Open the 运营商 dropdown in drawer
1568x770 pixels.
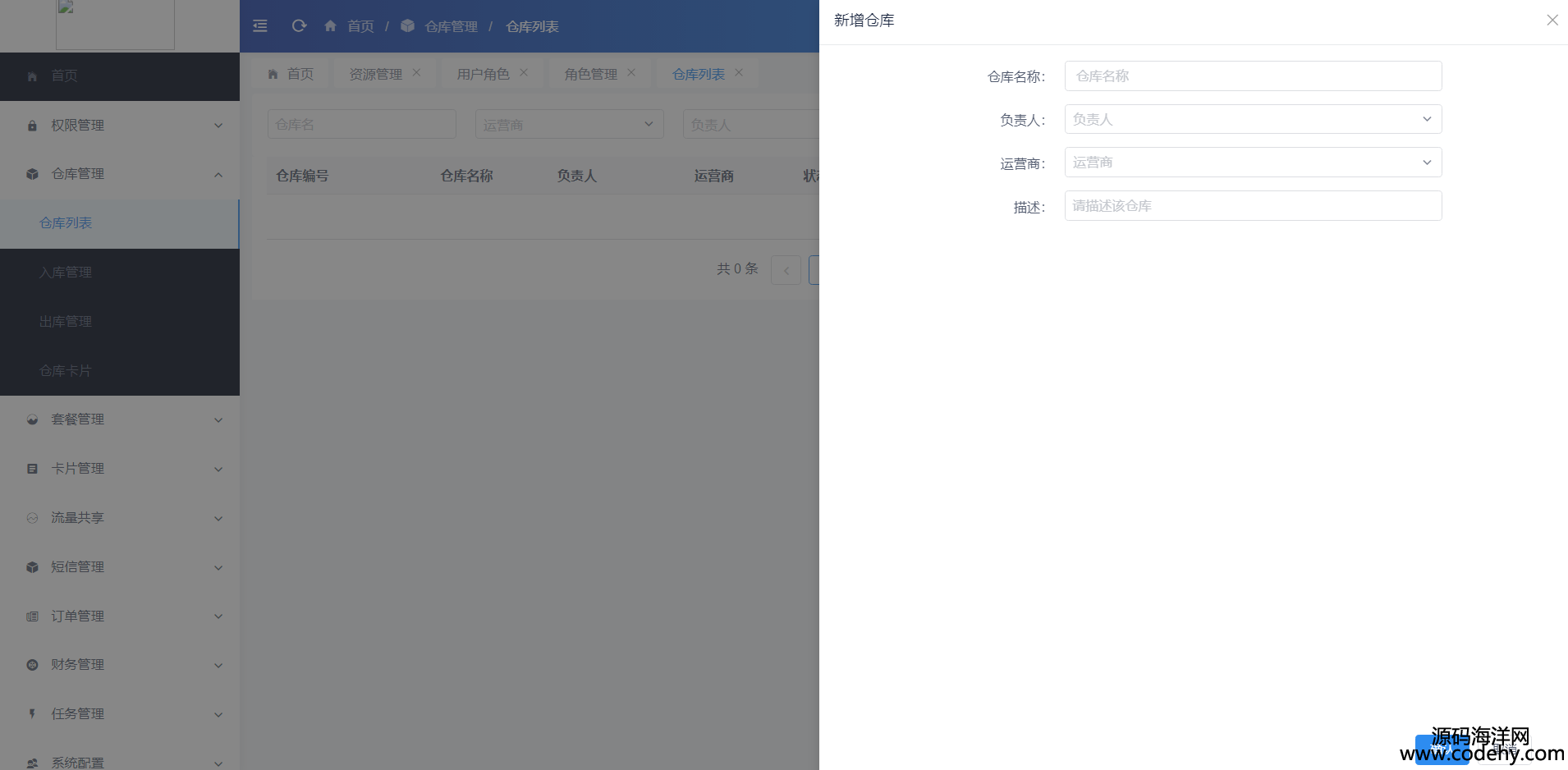[x=1253, y=163]
